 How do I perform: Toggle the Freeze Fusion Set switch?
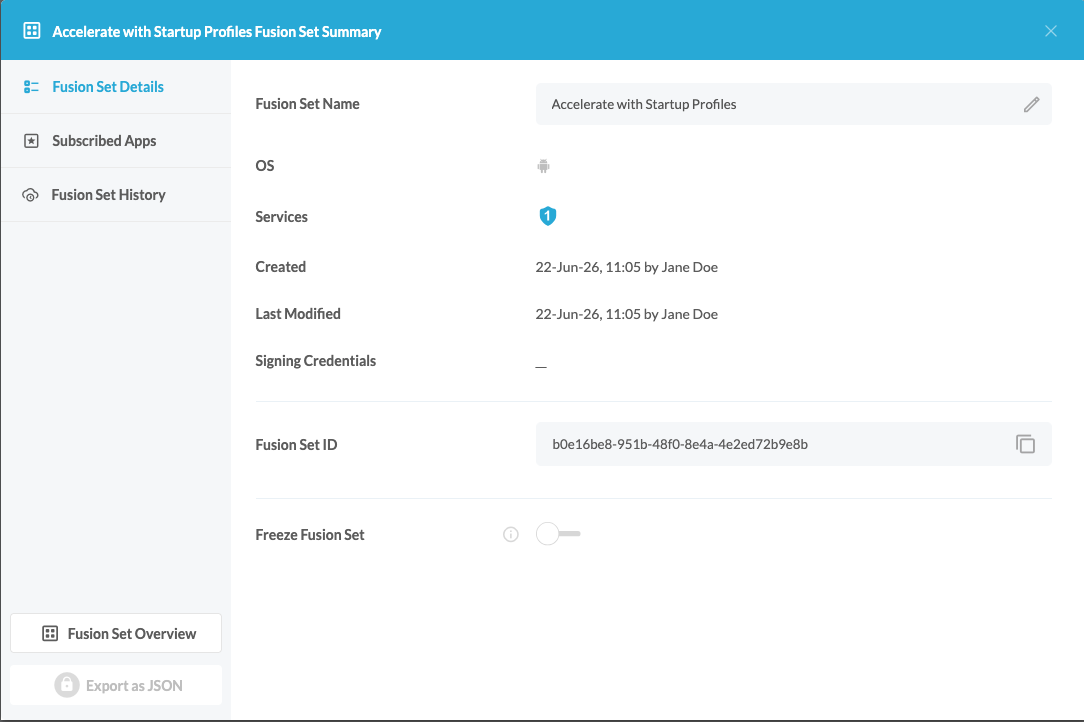pyautogui.click(x=558, y=534)
